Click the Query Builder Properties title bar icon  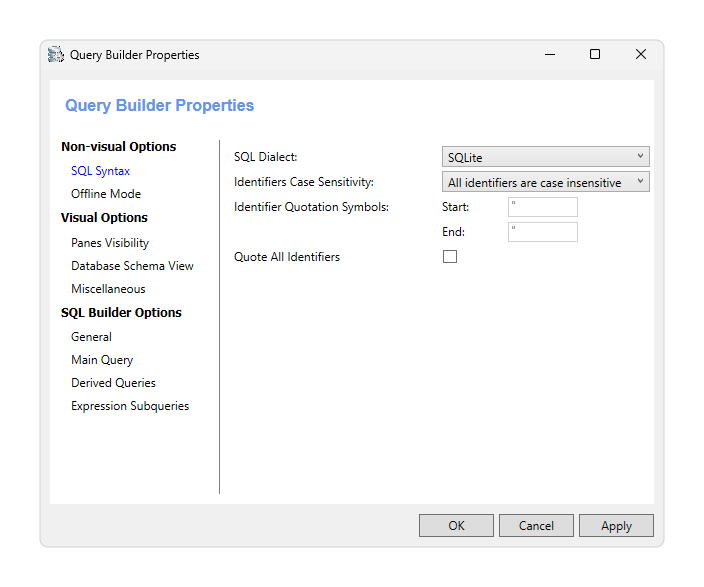[x=57, y=55]
